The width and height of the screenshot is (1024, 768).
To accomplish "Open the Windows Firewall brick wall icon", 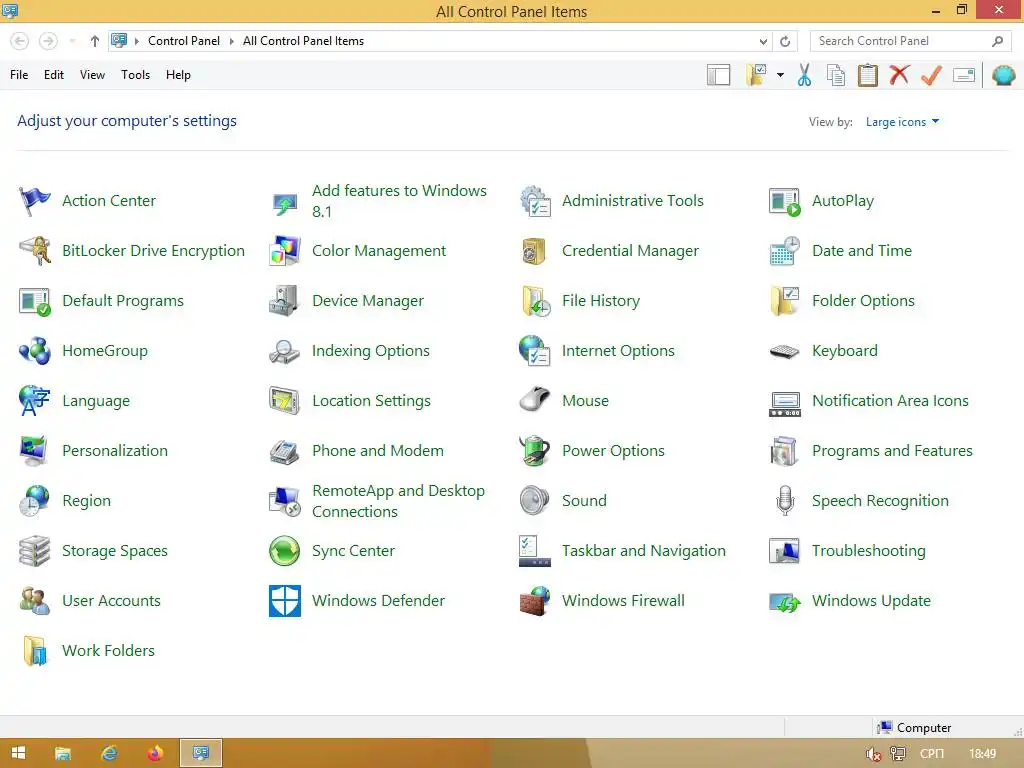I will point(535,601).
